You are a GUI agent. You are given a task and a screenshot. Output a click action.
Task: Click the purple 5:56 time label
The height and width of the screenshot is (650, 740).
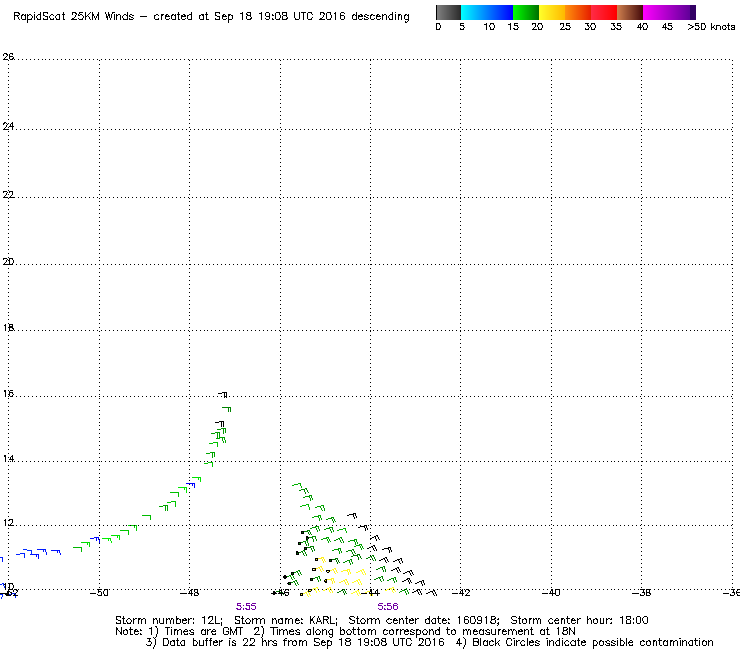point(387,606)
